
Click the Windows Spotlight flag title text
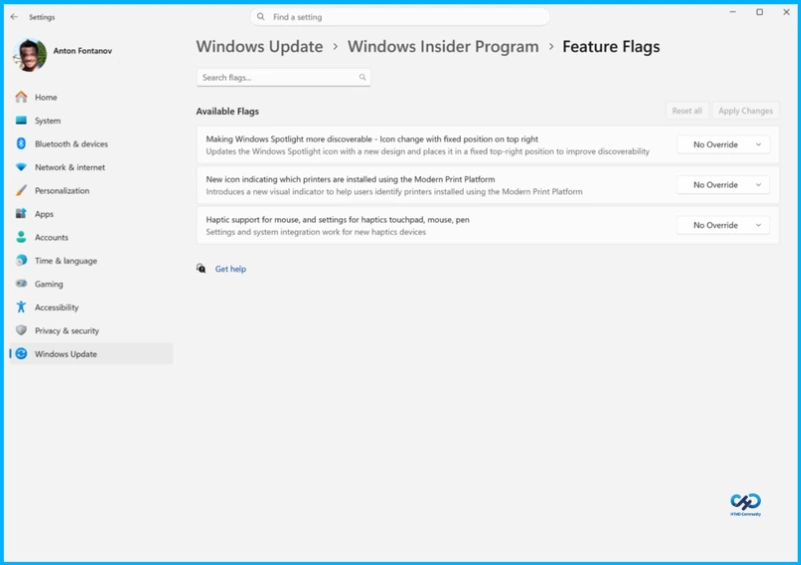pos(372,139)
